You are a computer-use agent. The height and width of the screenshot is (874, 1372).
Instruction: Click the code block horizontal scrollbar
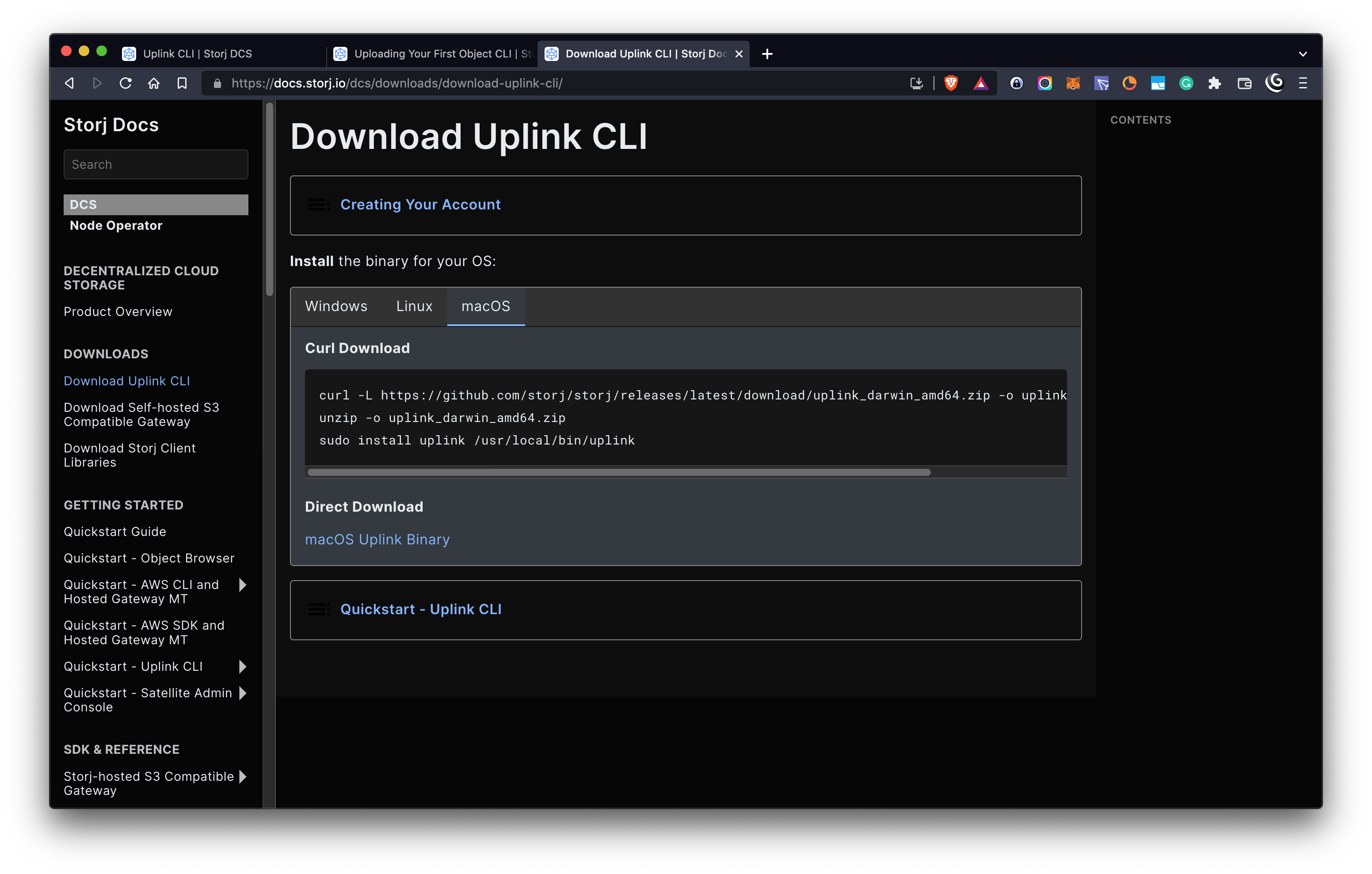[x=618, y=472]
